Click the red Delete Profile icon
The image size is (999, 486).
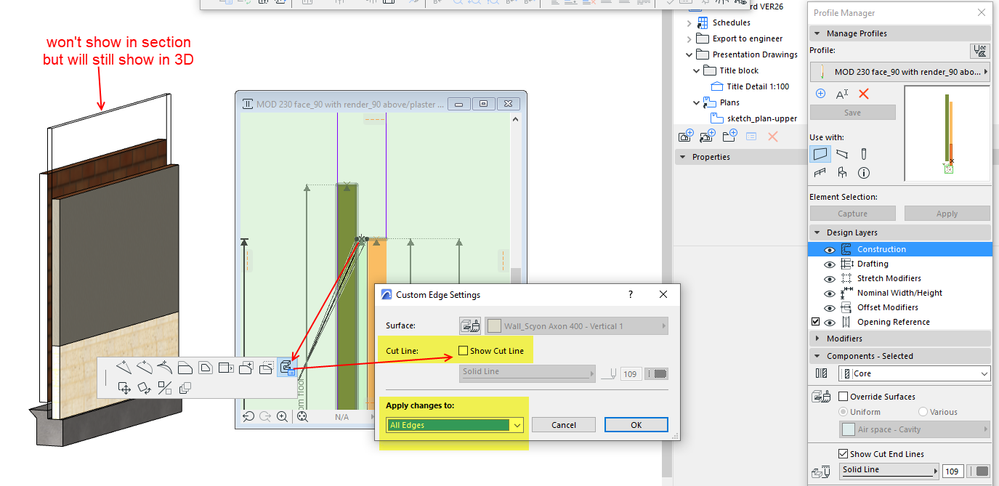[864, 94]
